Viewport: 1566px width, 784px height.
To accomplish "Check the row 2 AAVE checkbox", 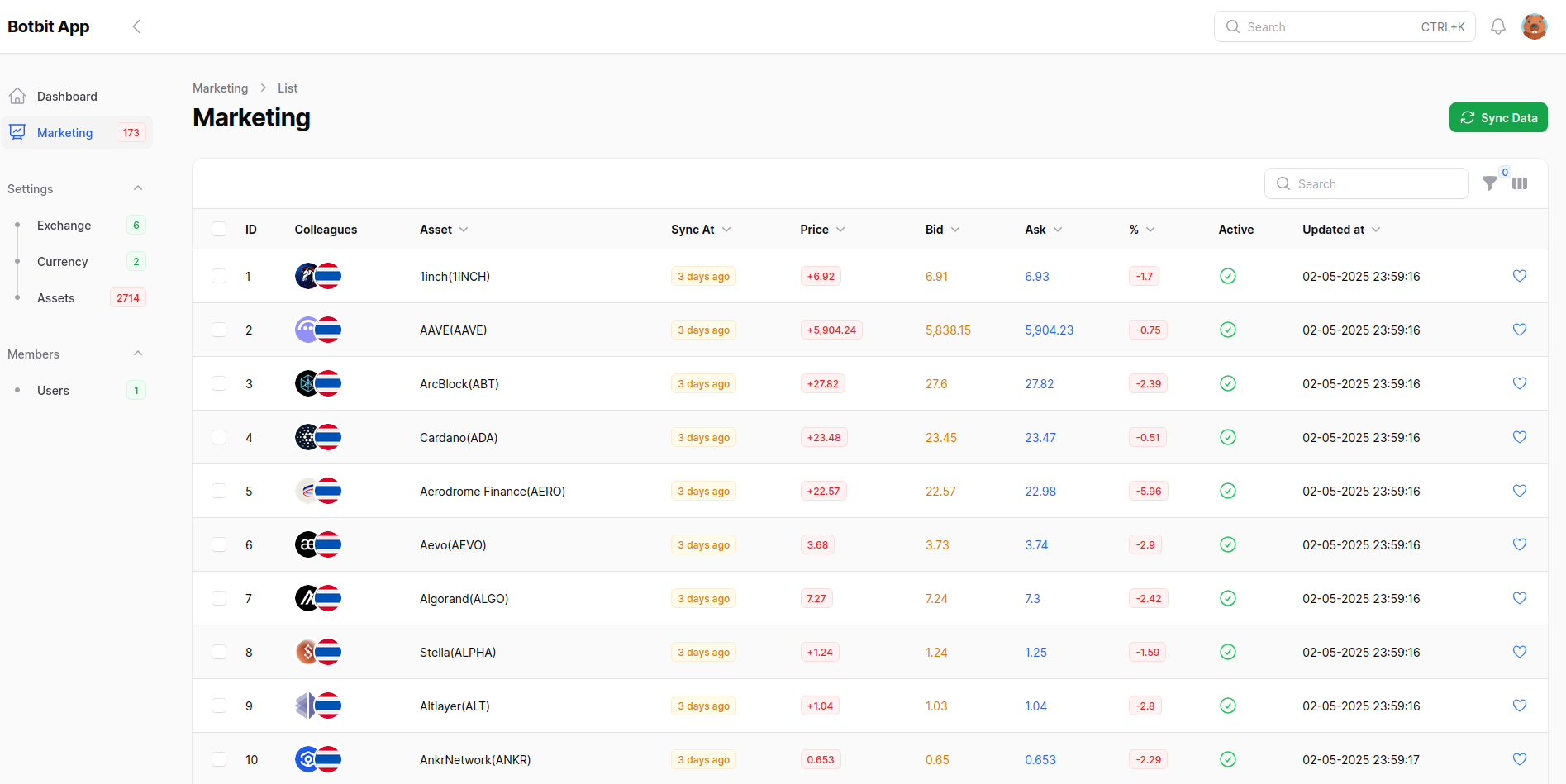I will 219,330.
